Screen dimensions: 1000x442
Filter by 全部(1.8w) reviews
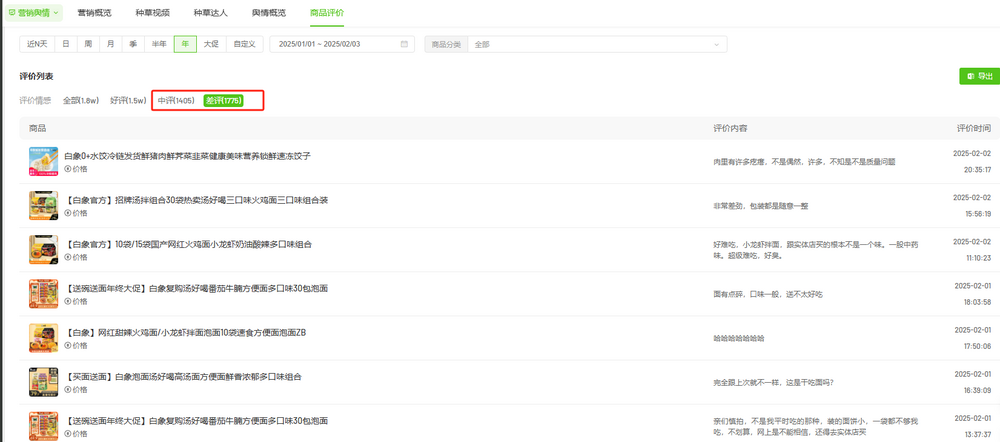click(81, 101)
